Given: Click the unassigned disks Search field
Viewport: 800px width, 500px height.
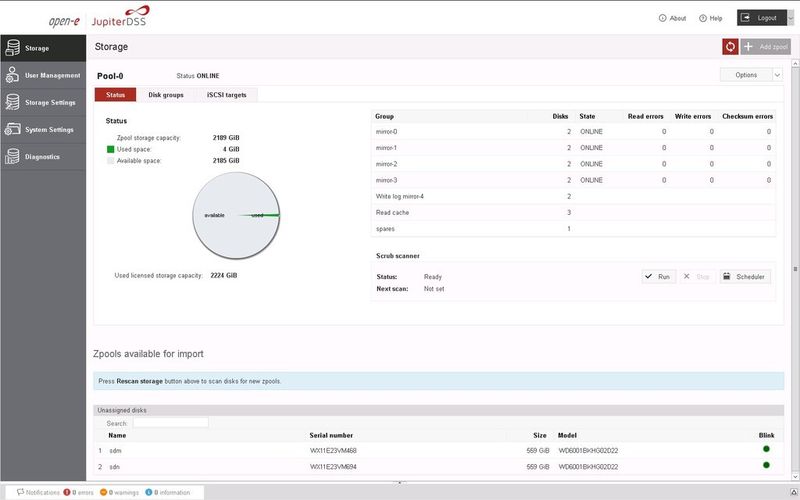Looking at the screenshot, I should 170,423.
